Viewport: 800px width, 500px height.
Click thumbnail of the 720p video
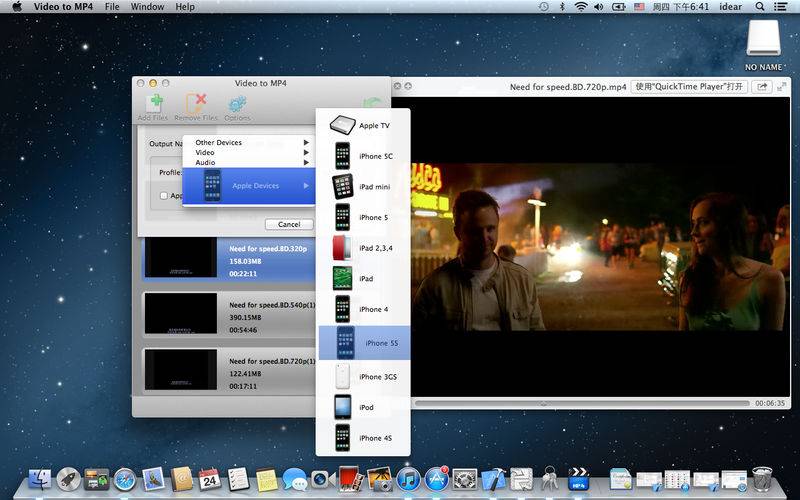[181, 370]
